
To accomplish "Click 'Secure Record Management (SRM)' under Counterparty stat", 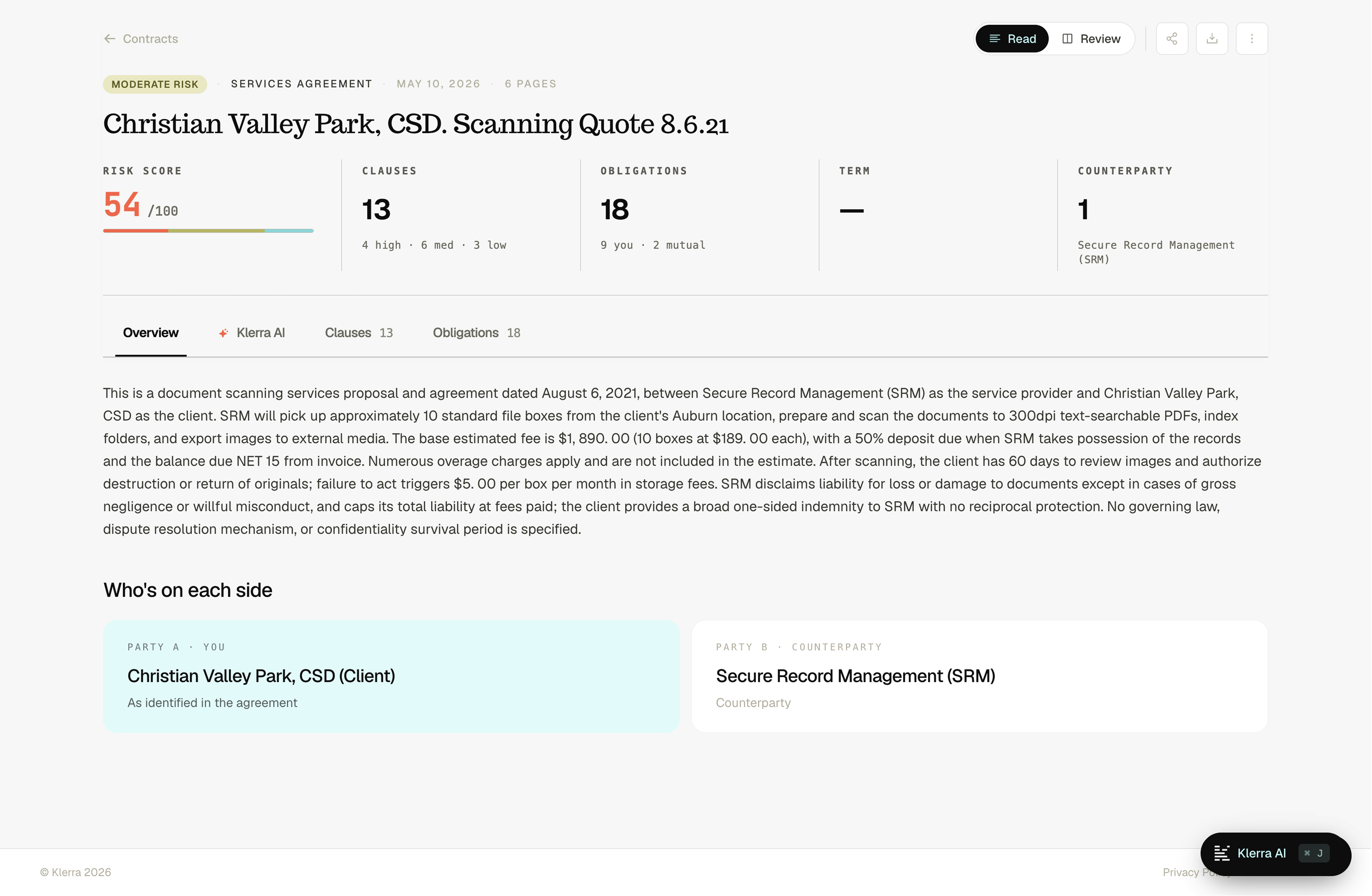I will pyautogui.click(x=1156, y=252).
